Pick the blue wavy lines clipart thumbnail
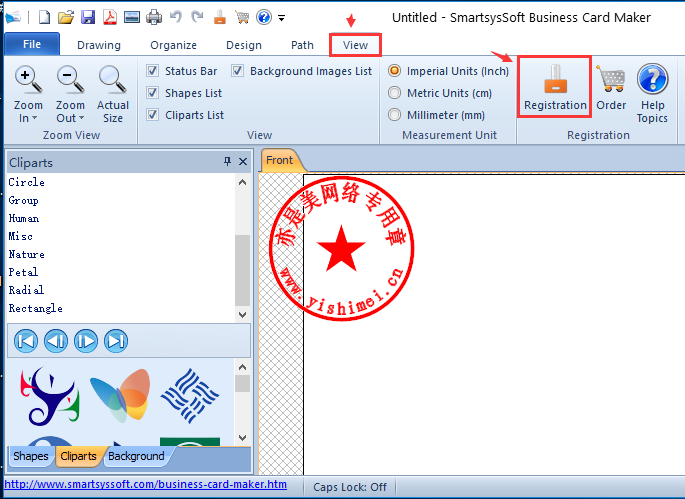 tap(190, 395)
